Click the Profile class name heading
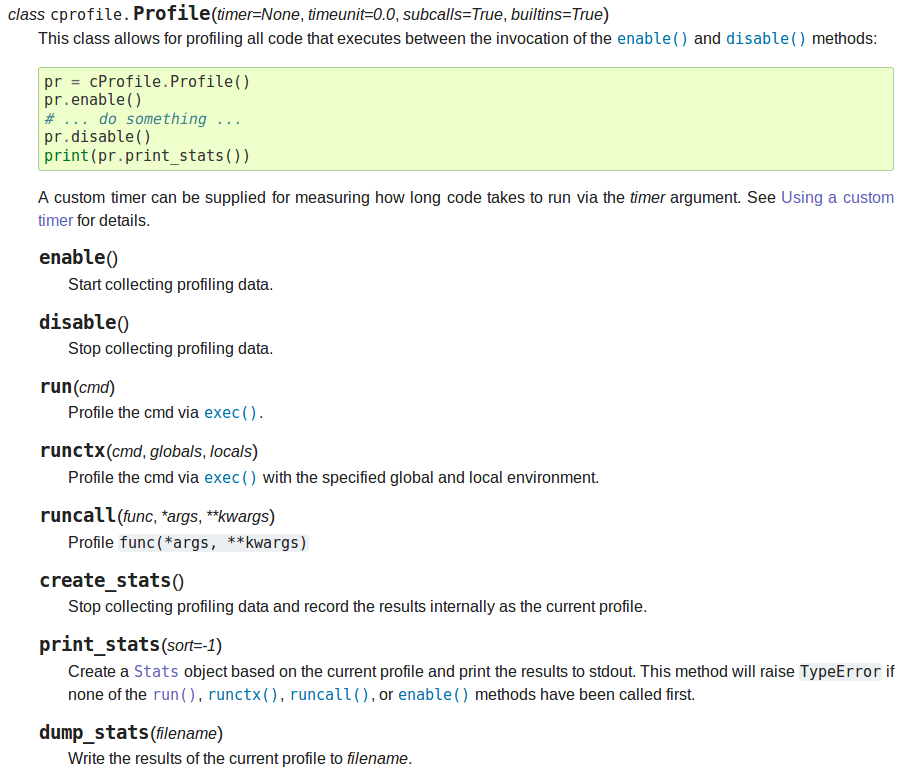 tap(172, 14)
